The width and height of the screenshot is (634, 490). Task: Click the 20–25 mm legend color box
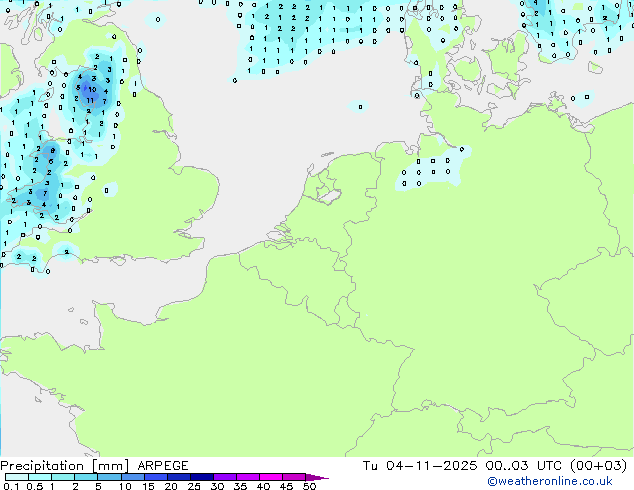tap(178, 477)
